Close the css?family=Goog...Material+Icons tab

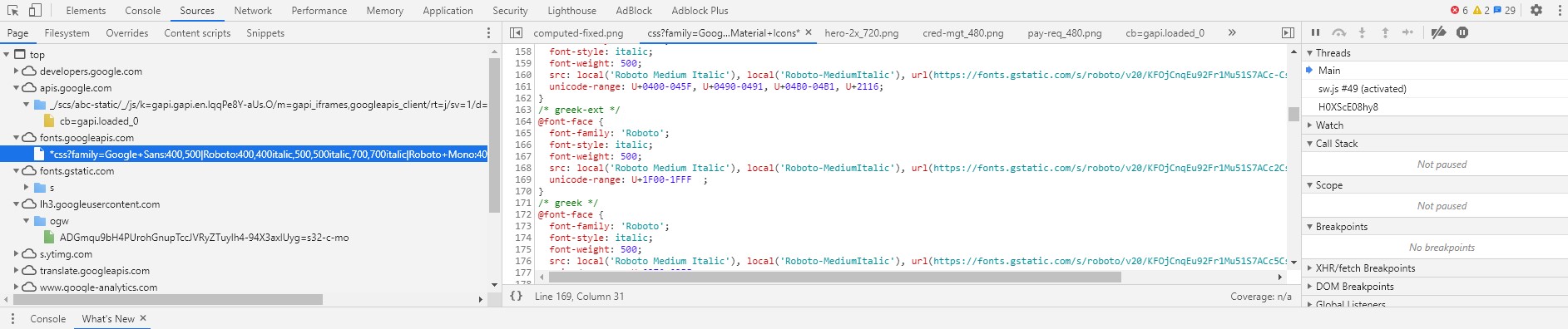pos(808,32)
